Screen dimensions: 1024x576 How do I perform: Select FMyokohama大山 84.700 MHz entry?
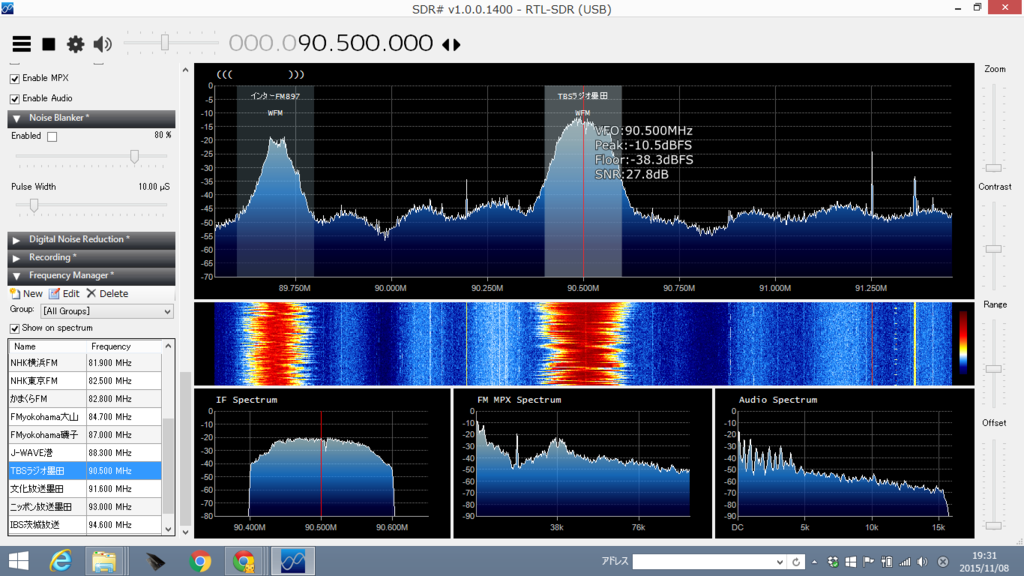[85, 417]
